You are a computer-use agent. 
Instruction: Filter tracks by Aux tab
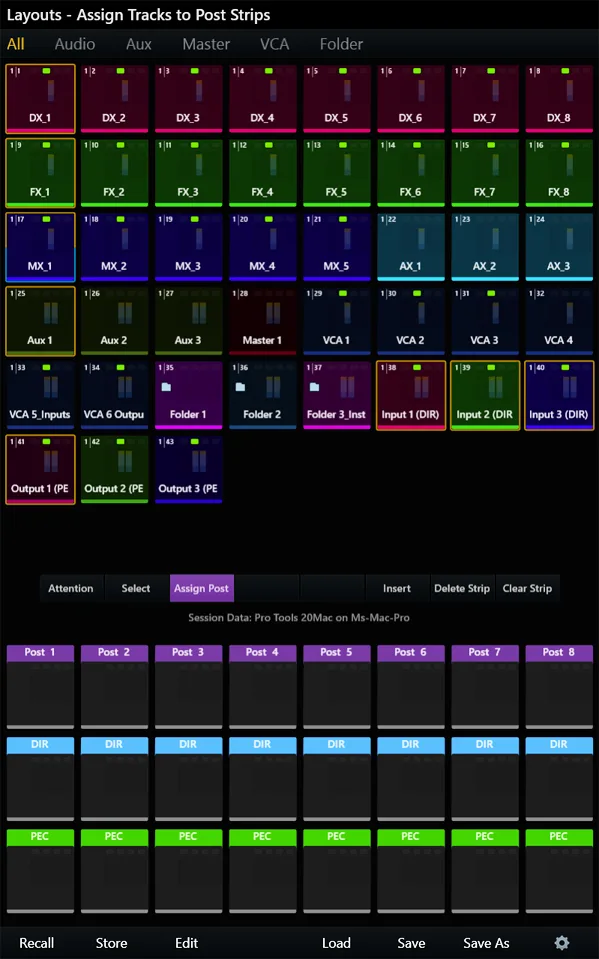coord(139,44)
